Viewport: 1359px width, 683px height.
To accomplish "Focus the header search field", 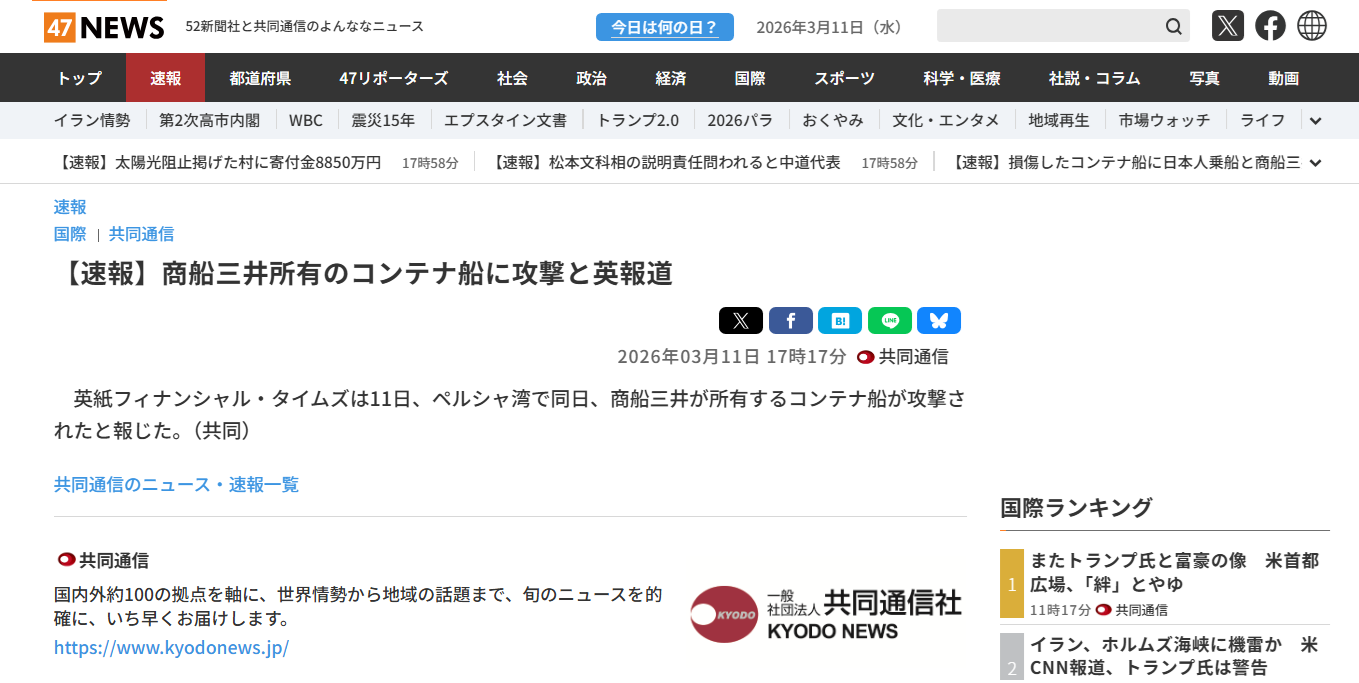I will pos(1050,26).
